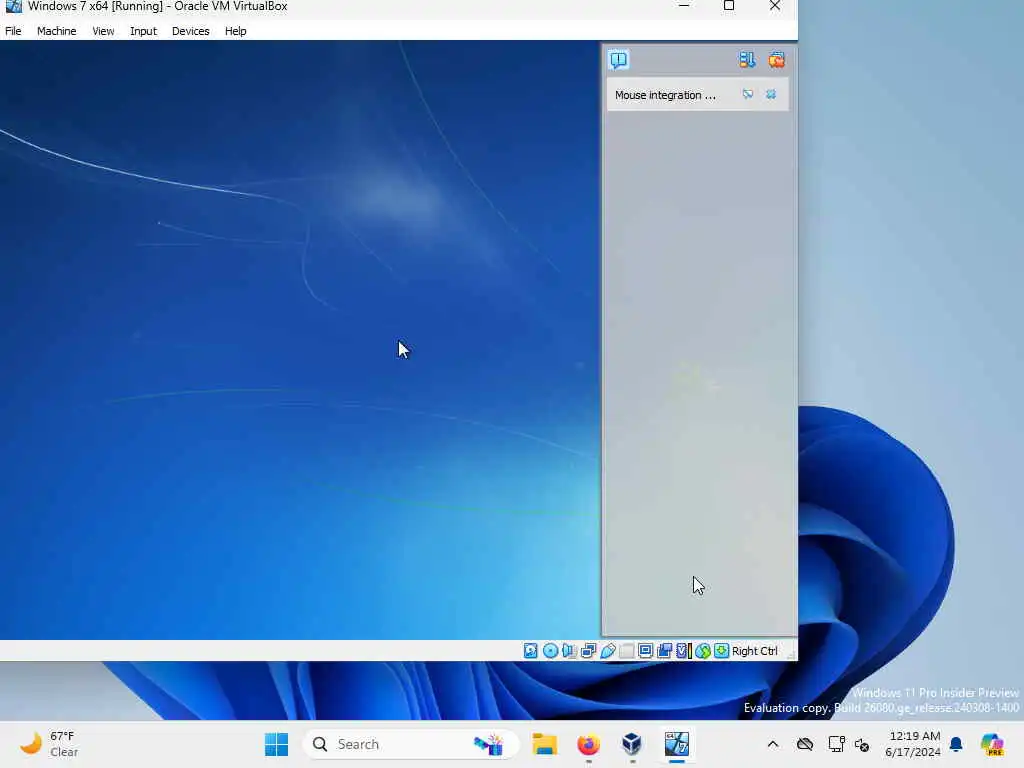
Task: Open File Explorer from the taskbar
Action: tap(544, 744)
